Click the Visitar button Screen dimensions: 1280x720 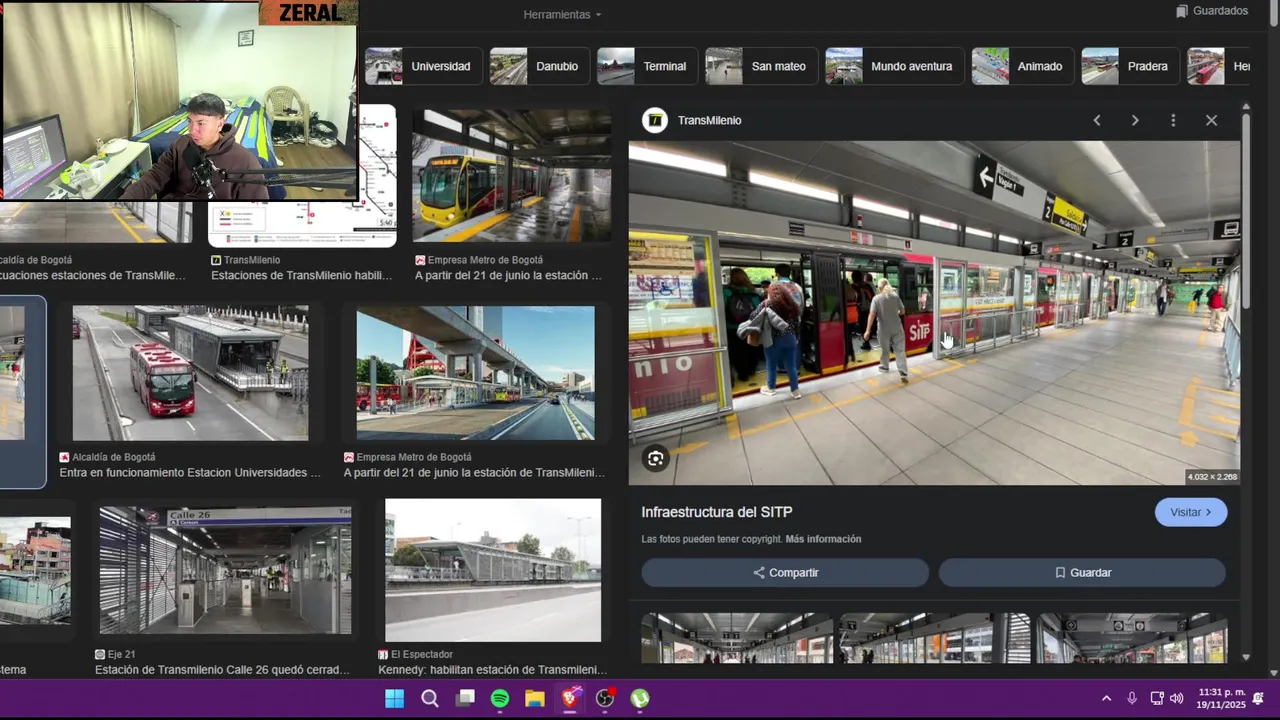tap(1190, 512)
